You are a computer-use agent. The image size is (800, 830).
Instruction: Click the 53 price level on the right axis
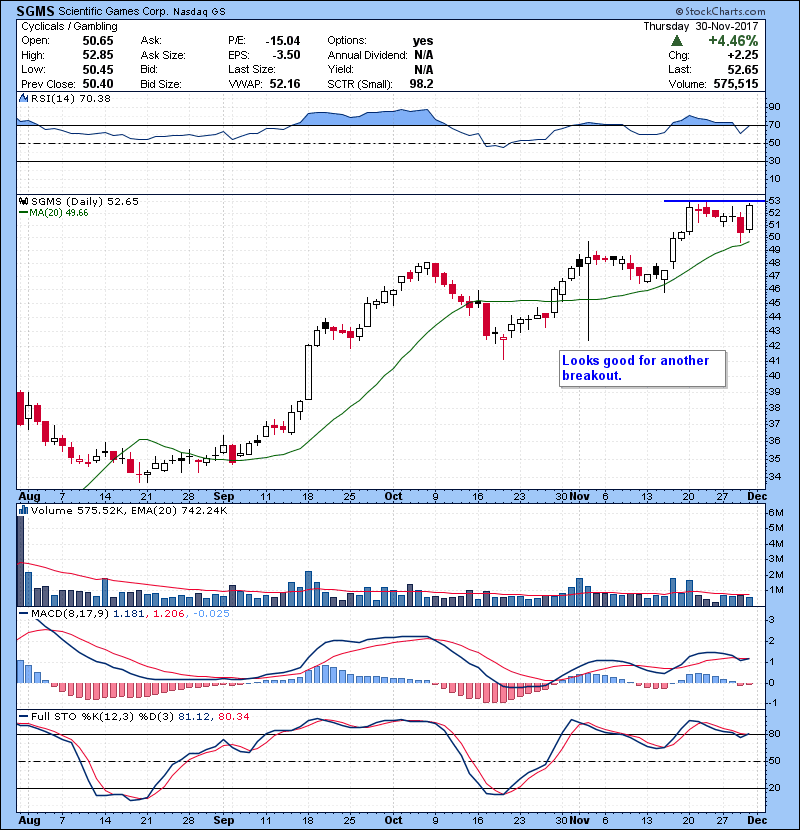[x=774, y=201]
